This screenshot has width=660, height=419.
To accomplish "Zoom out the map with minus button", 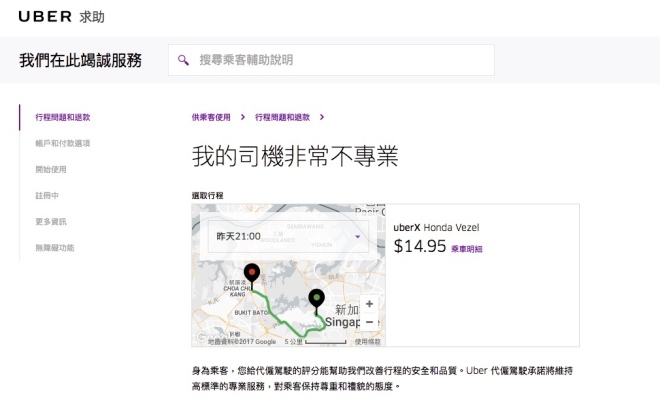I will point(369,322).
